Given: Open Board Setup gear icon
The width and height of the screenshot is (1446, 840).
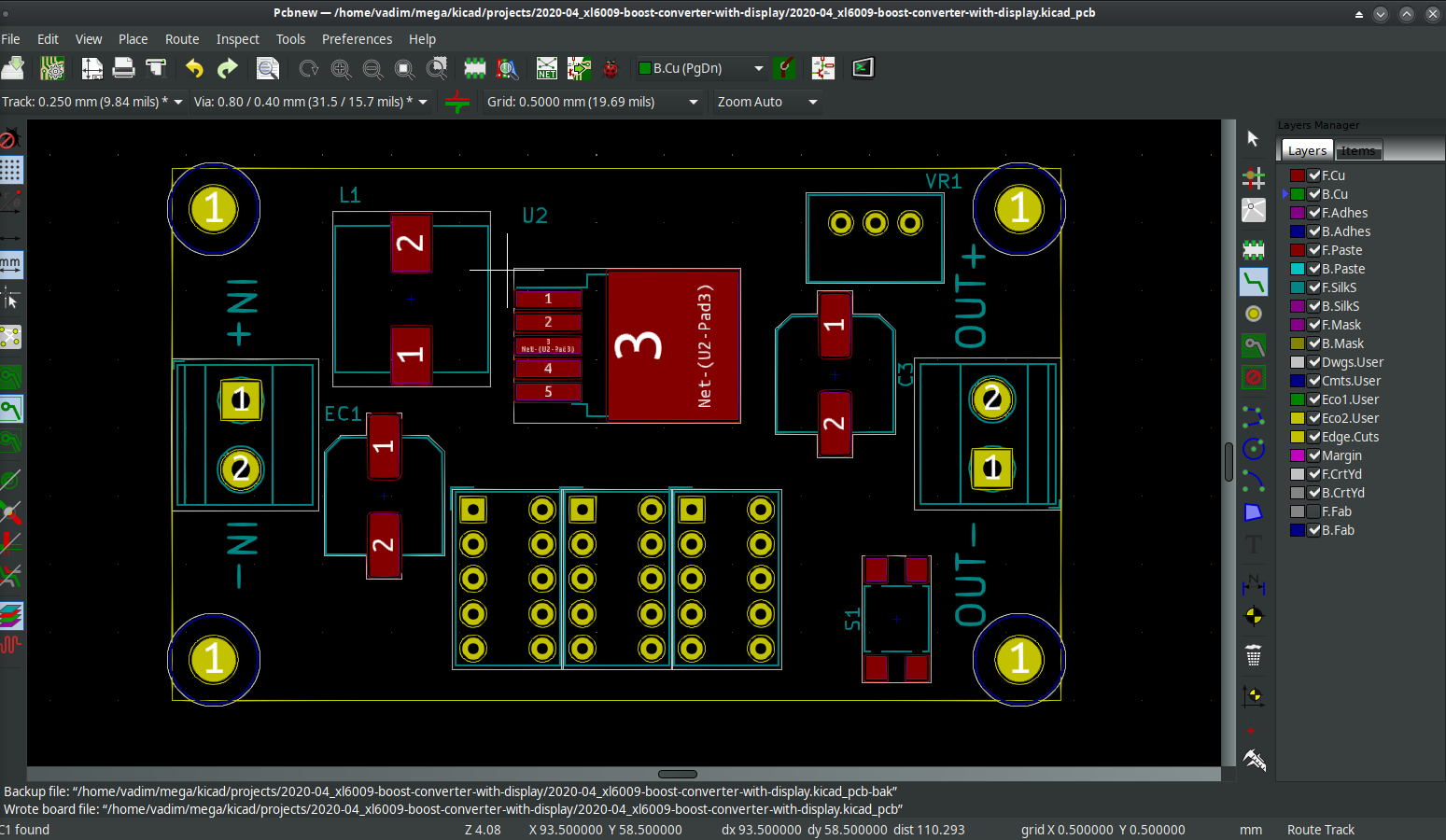Looking at the screenshot, I should pos(52,68).
